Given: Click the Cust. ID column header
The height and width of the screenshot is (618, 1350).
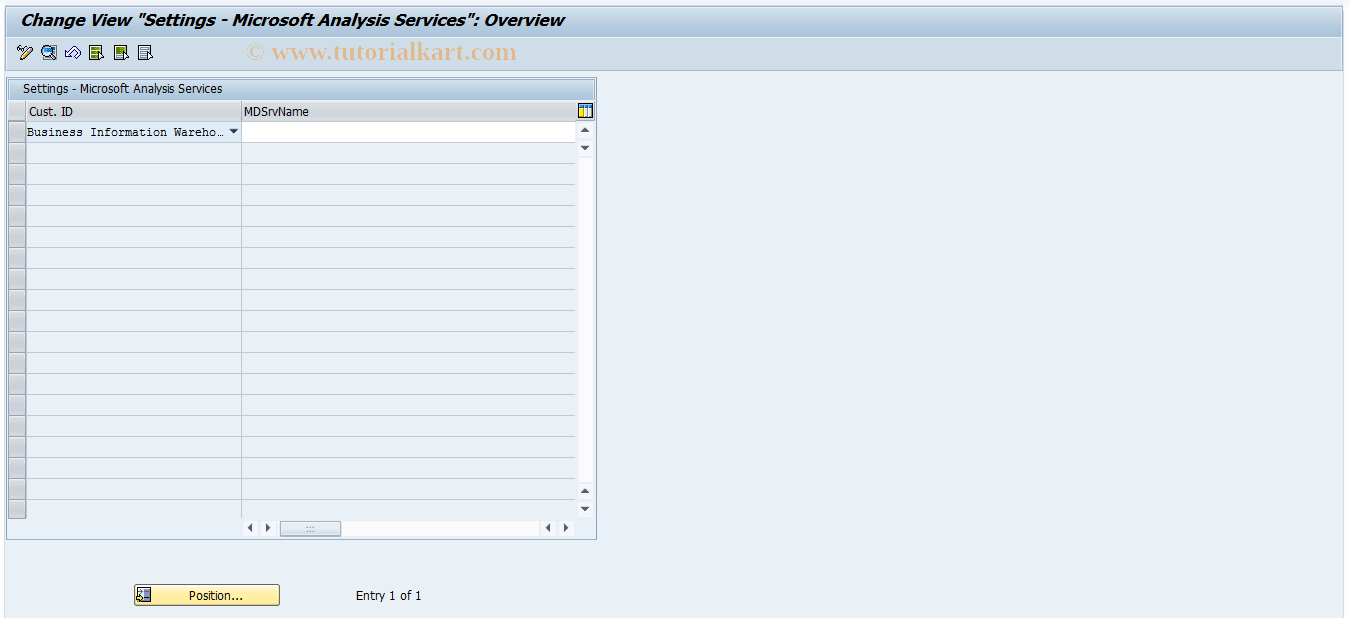Looking at the screenshot, I should tap(134, 111).
